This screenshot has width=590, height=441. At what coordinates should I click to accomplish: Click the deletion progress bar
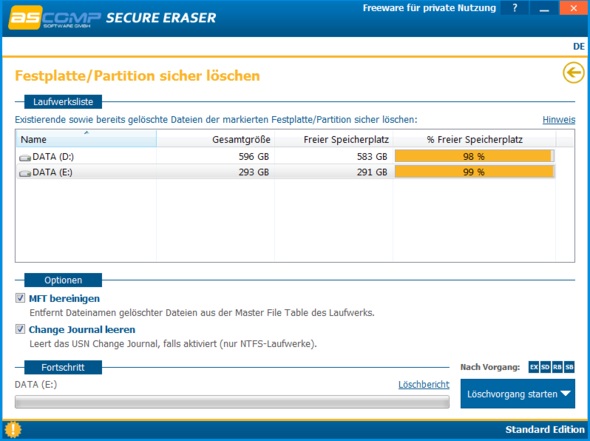pyautogui.click(x=232, y=402)
